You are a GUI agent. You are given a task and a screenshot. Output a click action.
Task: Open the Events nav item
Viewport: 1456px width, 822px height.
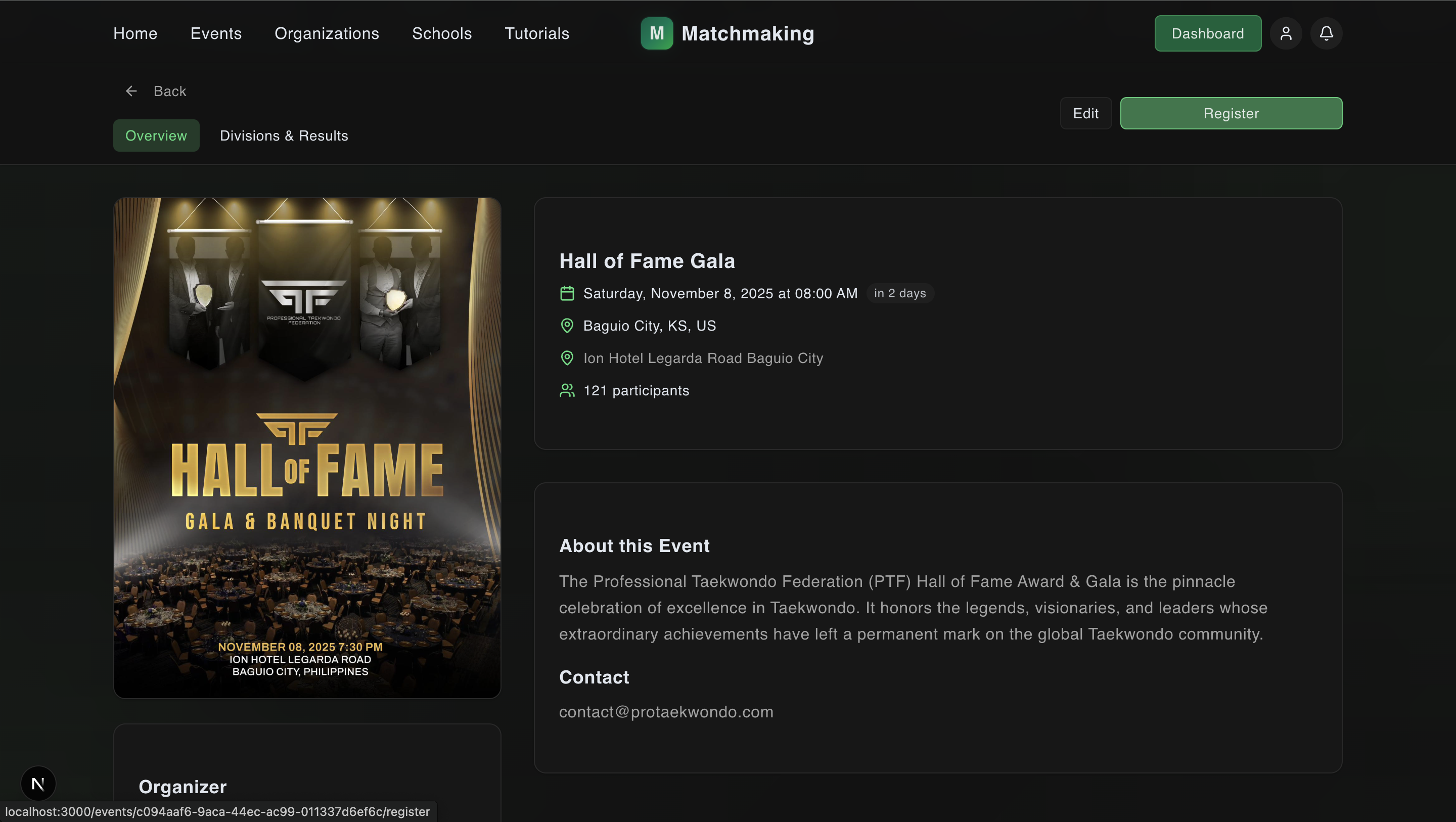coord(216,33)
